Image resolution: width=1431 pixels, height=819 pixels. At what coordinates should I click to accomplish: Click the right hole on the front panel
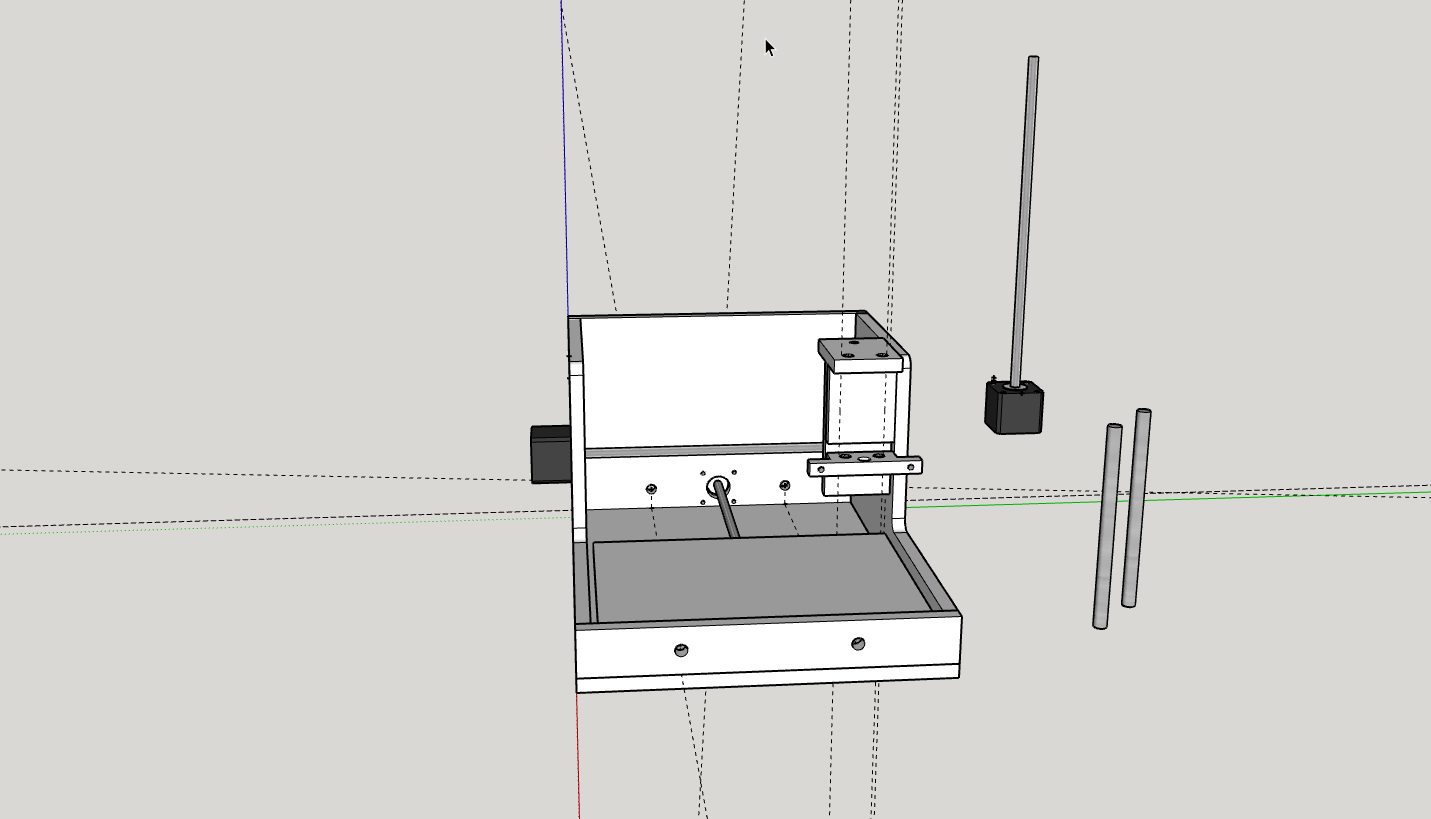click(x=858, y=643)
